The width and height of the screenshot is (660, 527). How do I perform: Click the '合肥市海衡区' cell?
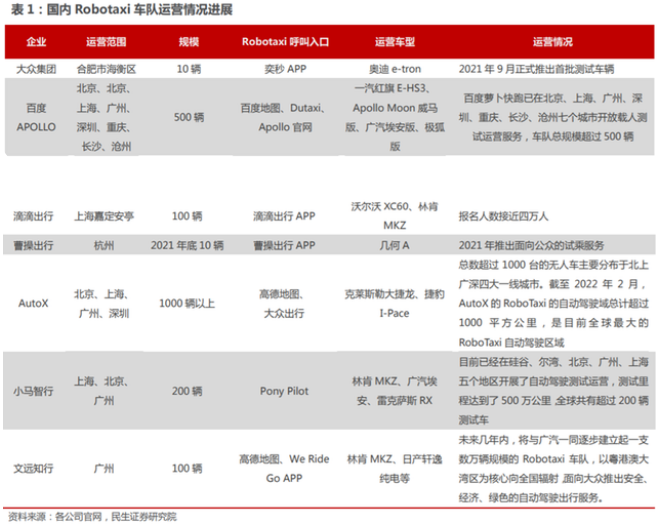(106, 69)
